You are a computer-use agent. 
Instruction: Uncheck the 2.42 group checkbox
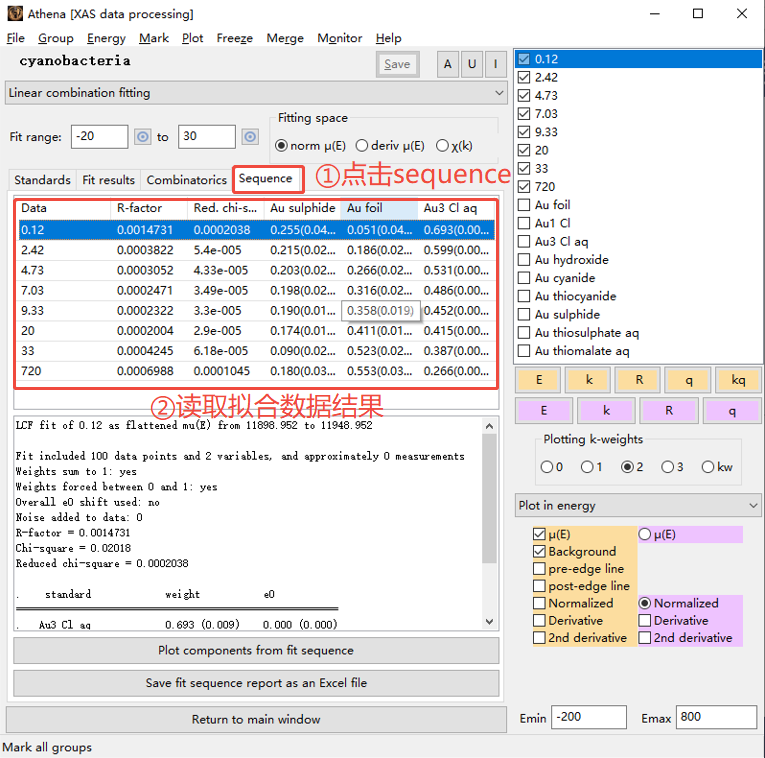point(524,77)
